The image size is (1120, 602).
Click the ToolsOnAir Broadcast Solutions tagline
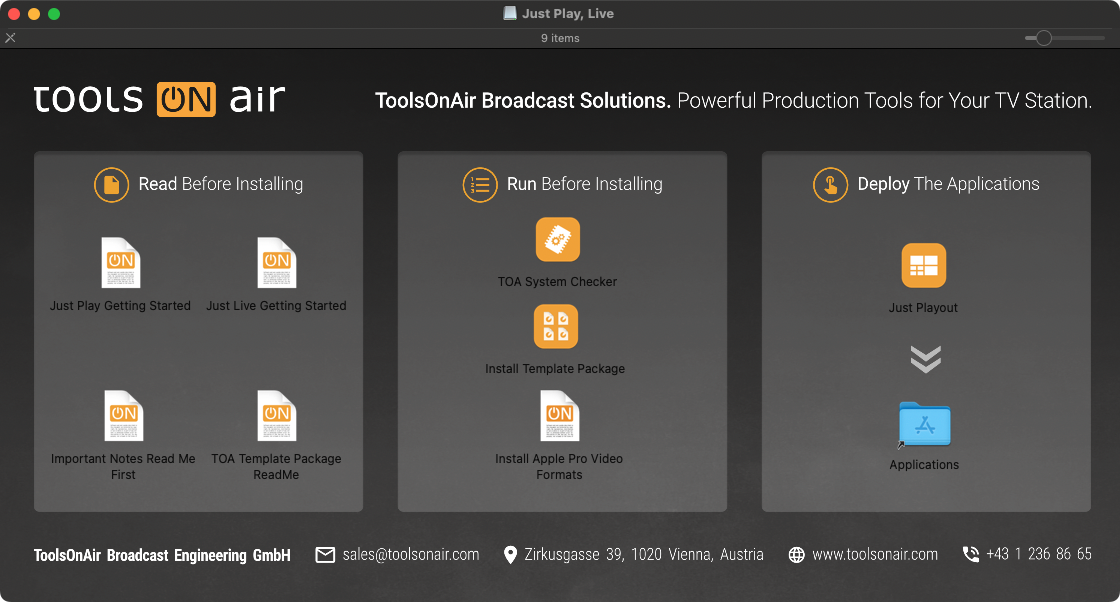(734, 101)
